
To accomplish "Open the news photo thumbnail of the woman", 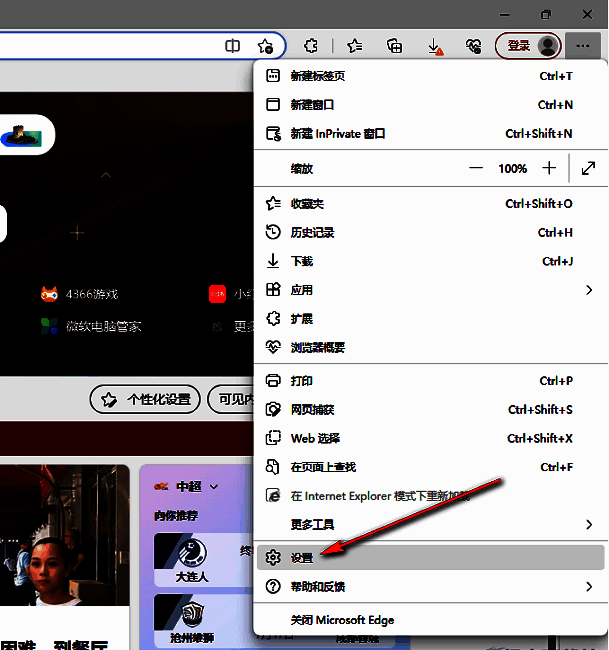I will 65,535.
